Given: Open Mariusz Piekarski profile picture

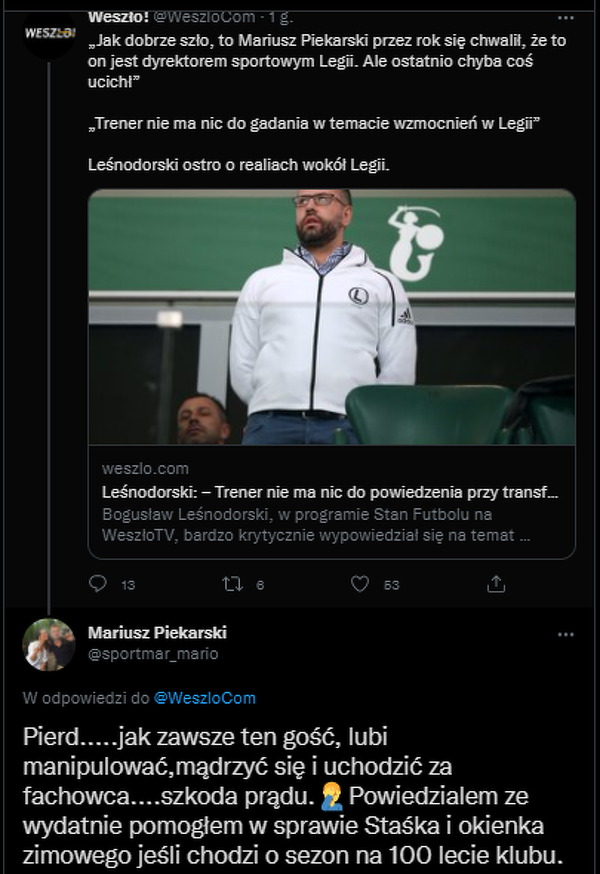Looking at the screenshot, I should point(49,644).
